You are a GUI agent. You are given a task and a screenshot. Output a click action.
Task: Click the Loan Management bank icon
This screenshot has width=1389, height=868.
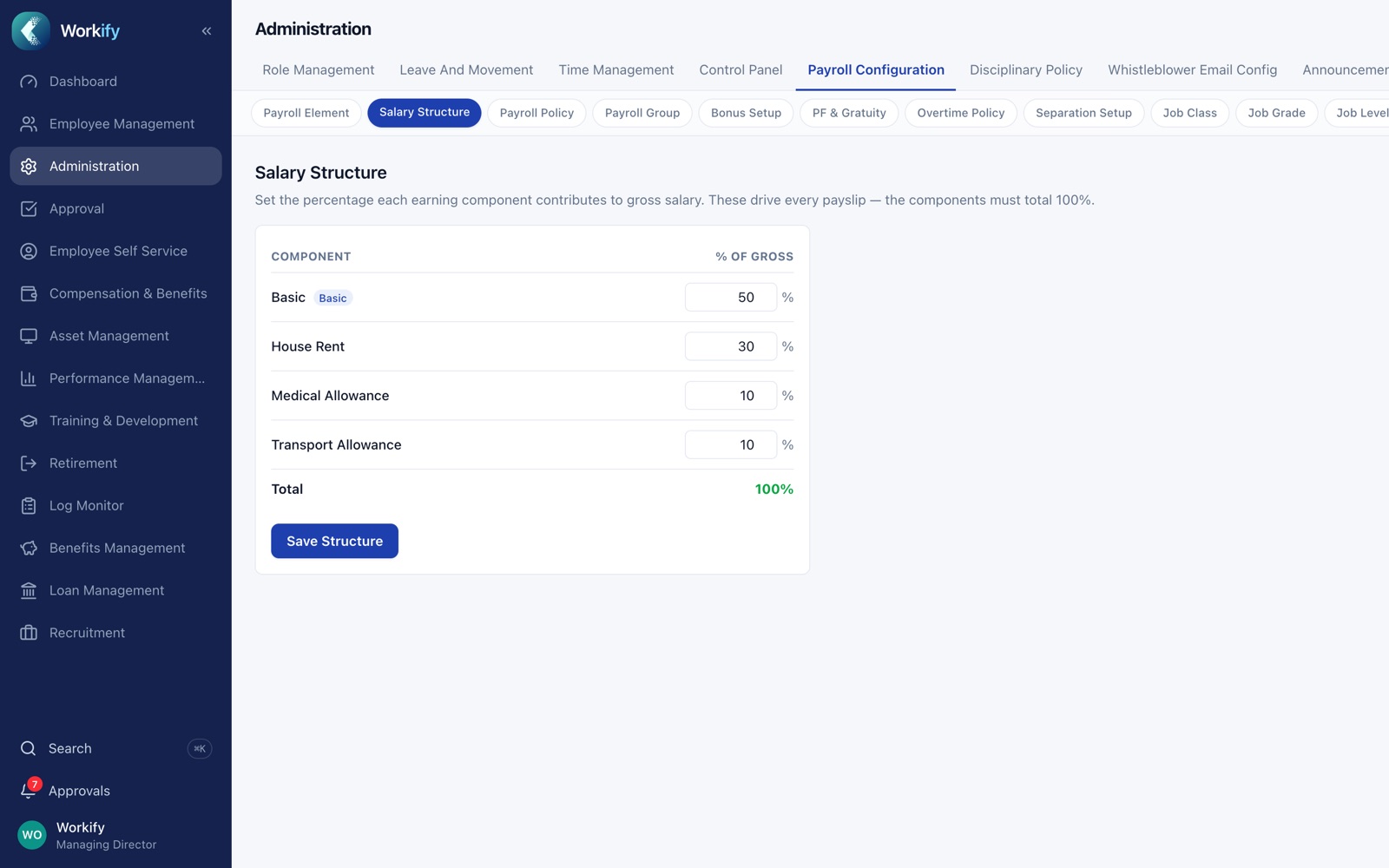[29, 591]
